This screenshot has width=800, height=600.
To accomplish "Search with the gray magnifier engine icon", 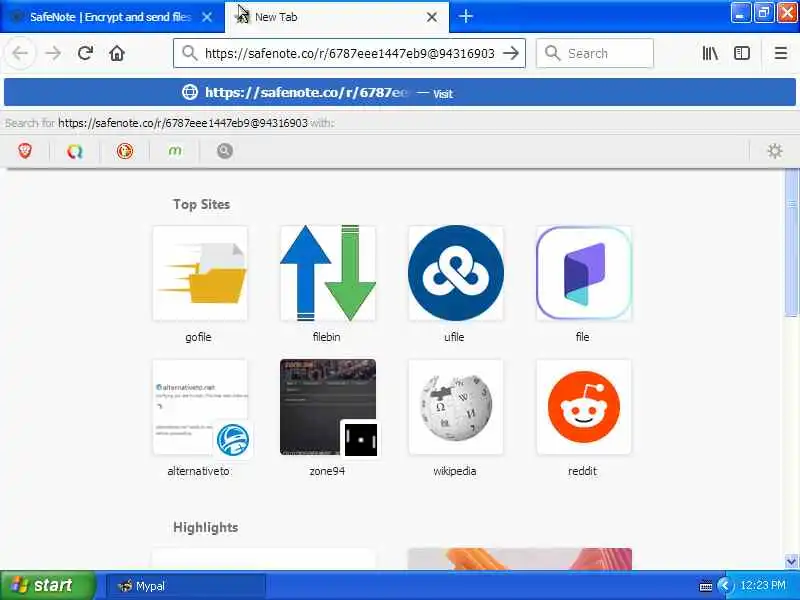I will click(224, 151).
